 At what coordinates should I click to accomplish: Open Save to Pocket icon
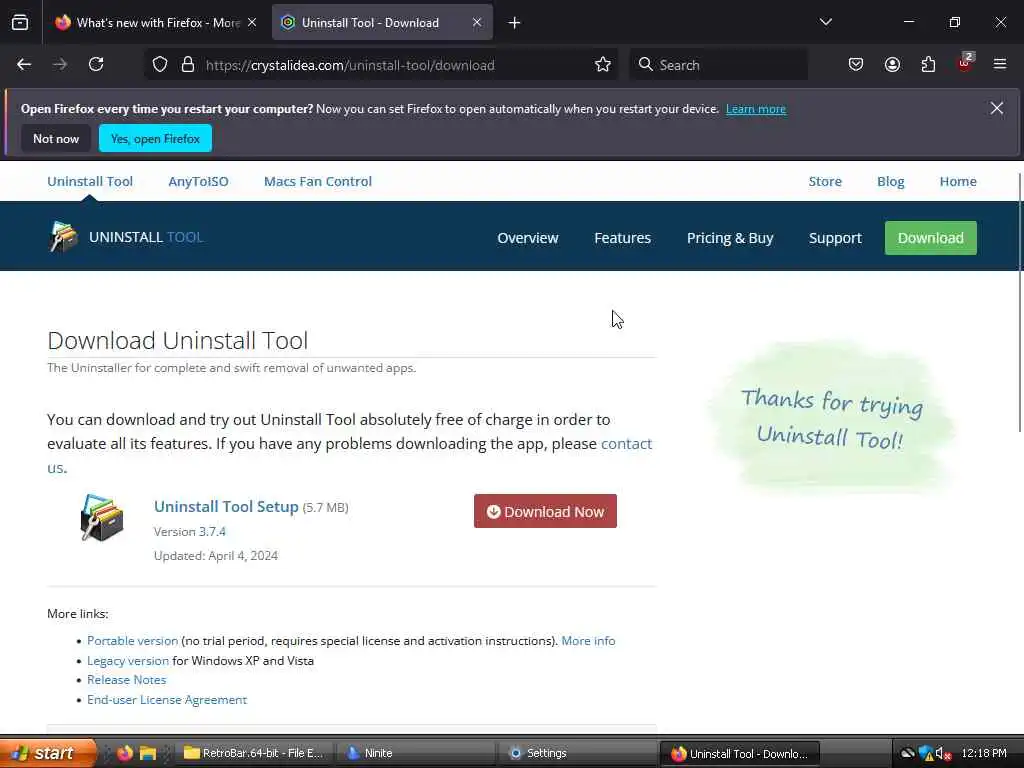point(856,65)
